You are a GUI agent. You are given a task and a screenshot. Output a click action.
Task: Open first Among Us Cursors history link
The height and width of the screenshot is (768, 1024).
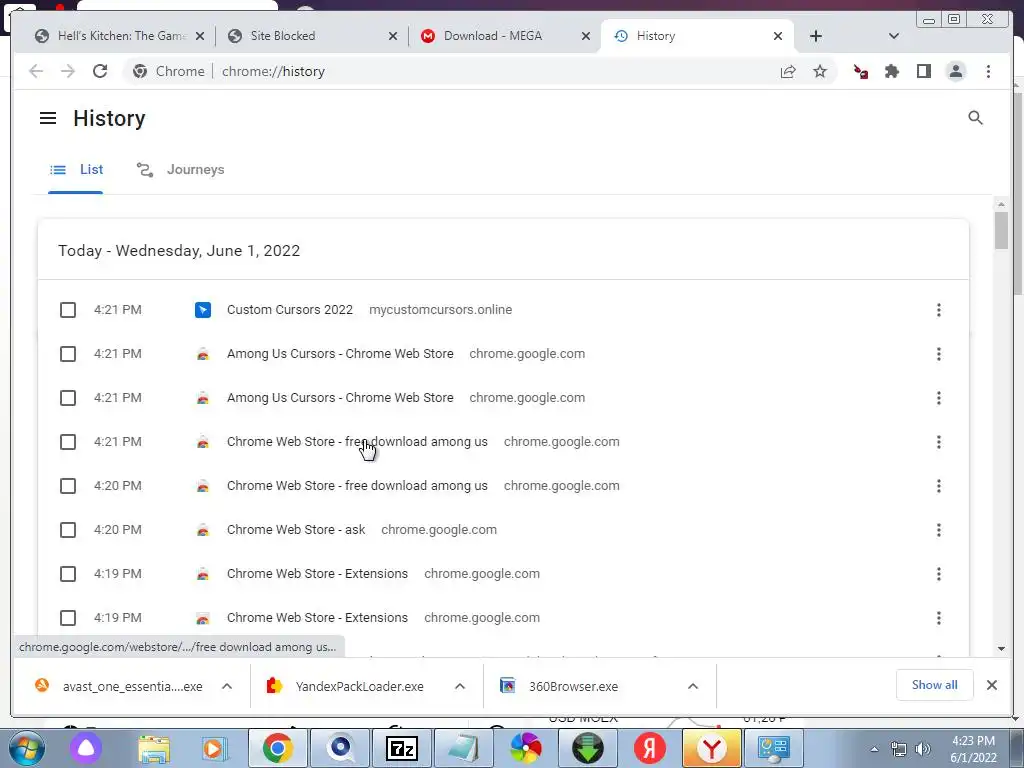(x=340, y=354)
